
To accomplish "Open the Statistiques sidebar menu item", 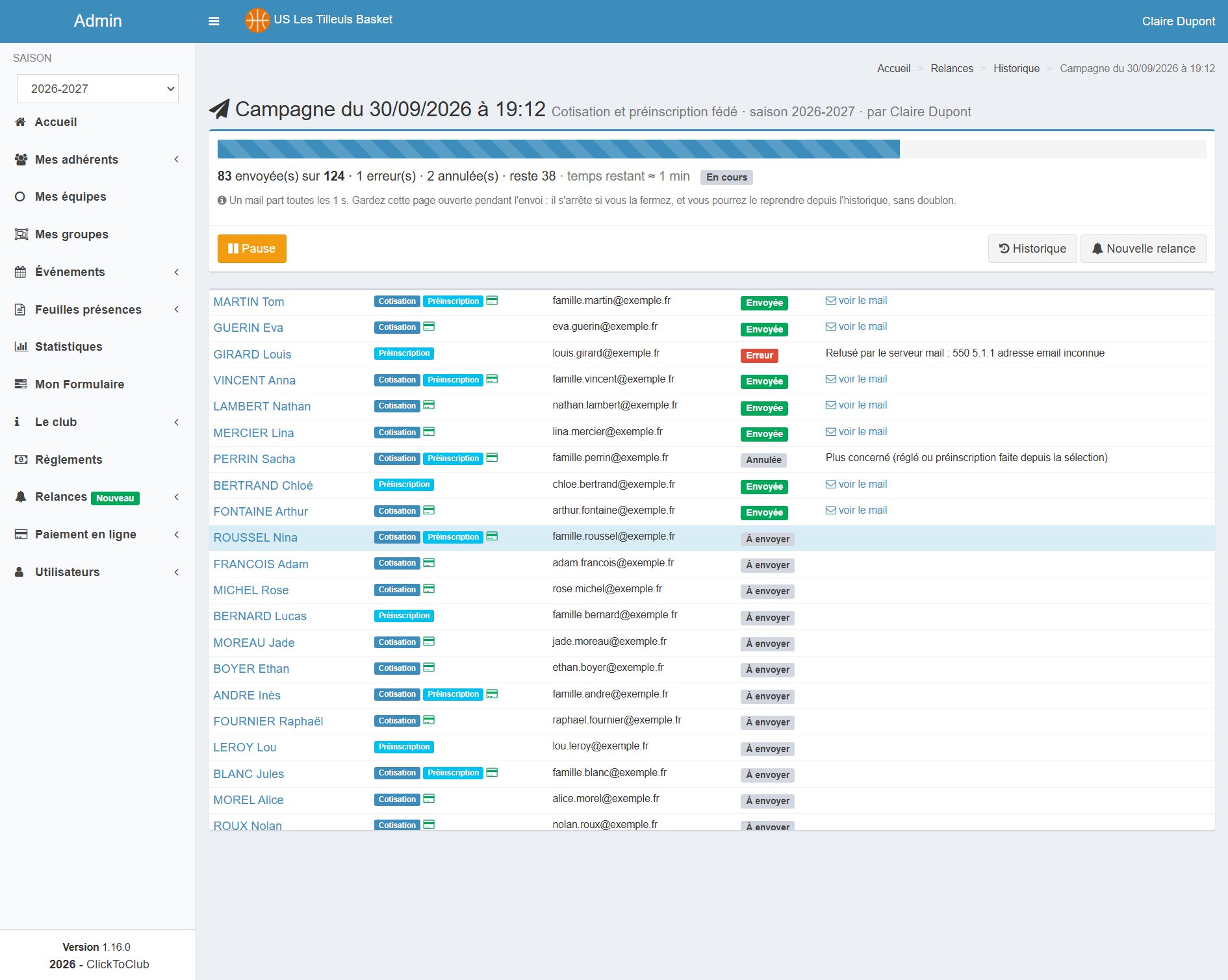I will (97, 347).
